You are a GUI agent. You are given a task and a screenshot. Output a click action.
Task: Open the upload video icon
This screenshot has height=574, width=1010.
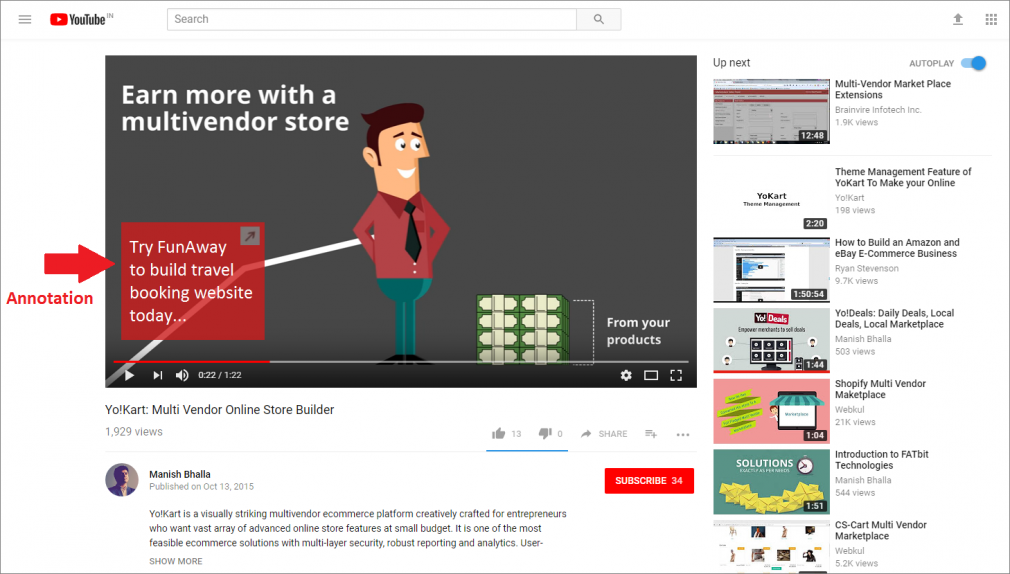[958, 19]
